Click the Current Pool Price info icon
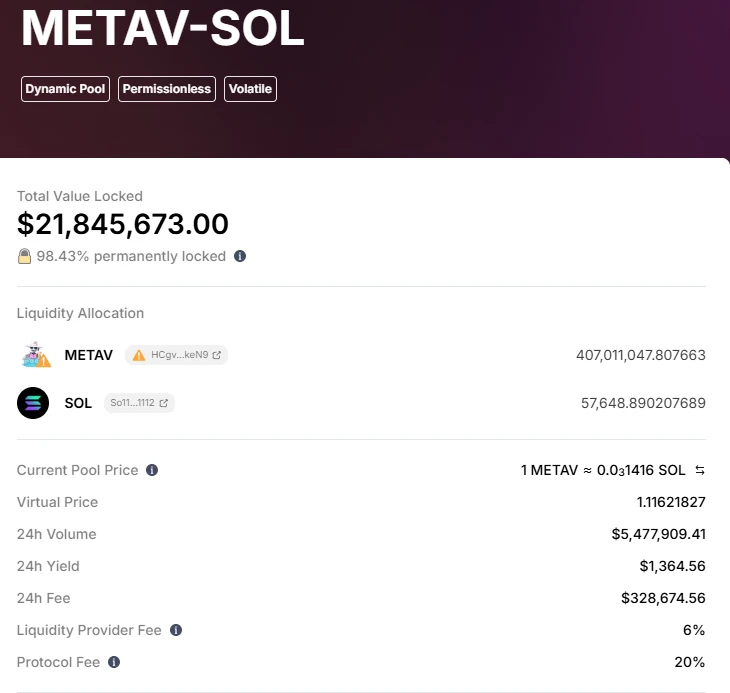This screenshot has width=730, height=693. (152, 470)
